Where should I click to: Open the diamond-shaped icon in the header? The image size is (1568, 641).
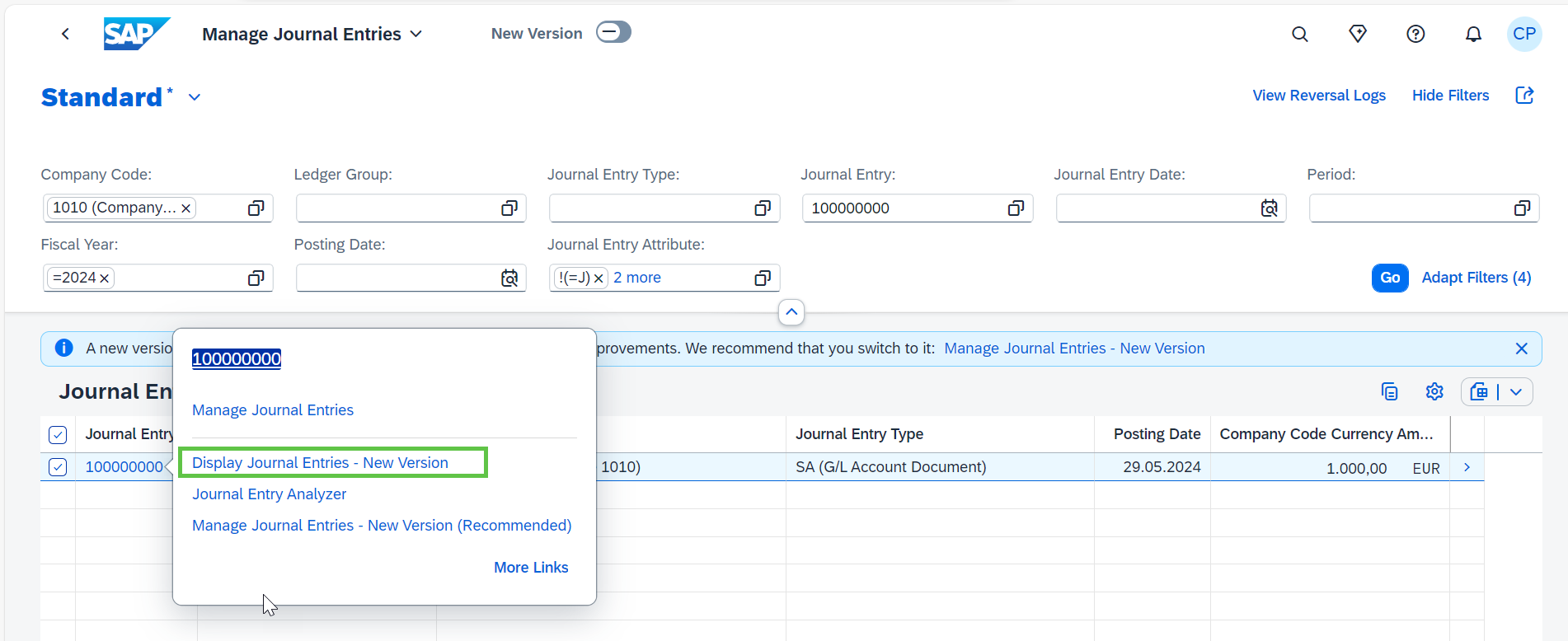point(1358,34)
